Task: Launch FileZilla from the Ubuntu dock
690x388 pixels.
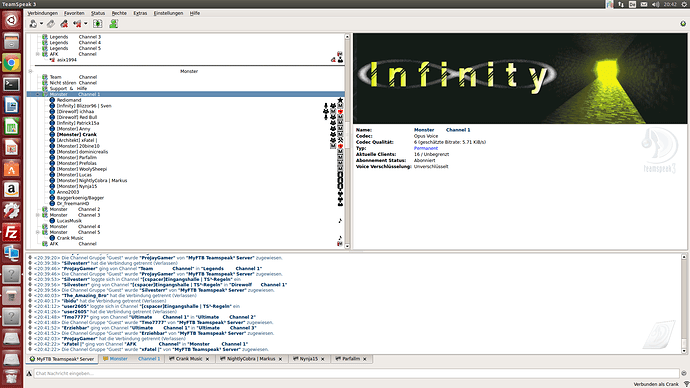Action: pyautogui.click(x=11, y=233)
